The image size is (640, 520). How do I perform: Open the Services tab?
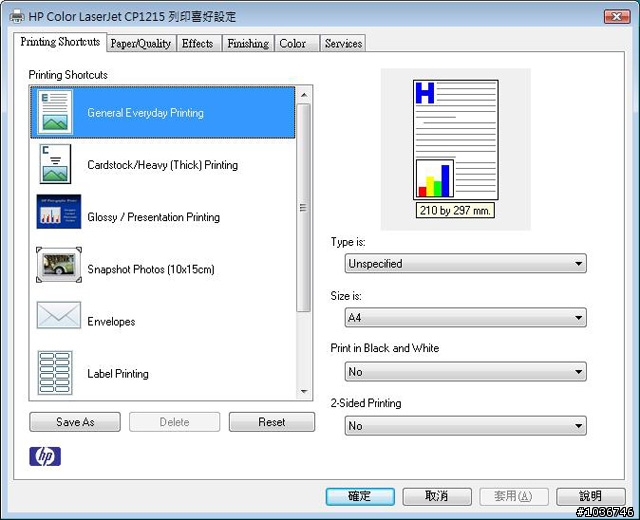coord(343,43)
